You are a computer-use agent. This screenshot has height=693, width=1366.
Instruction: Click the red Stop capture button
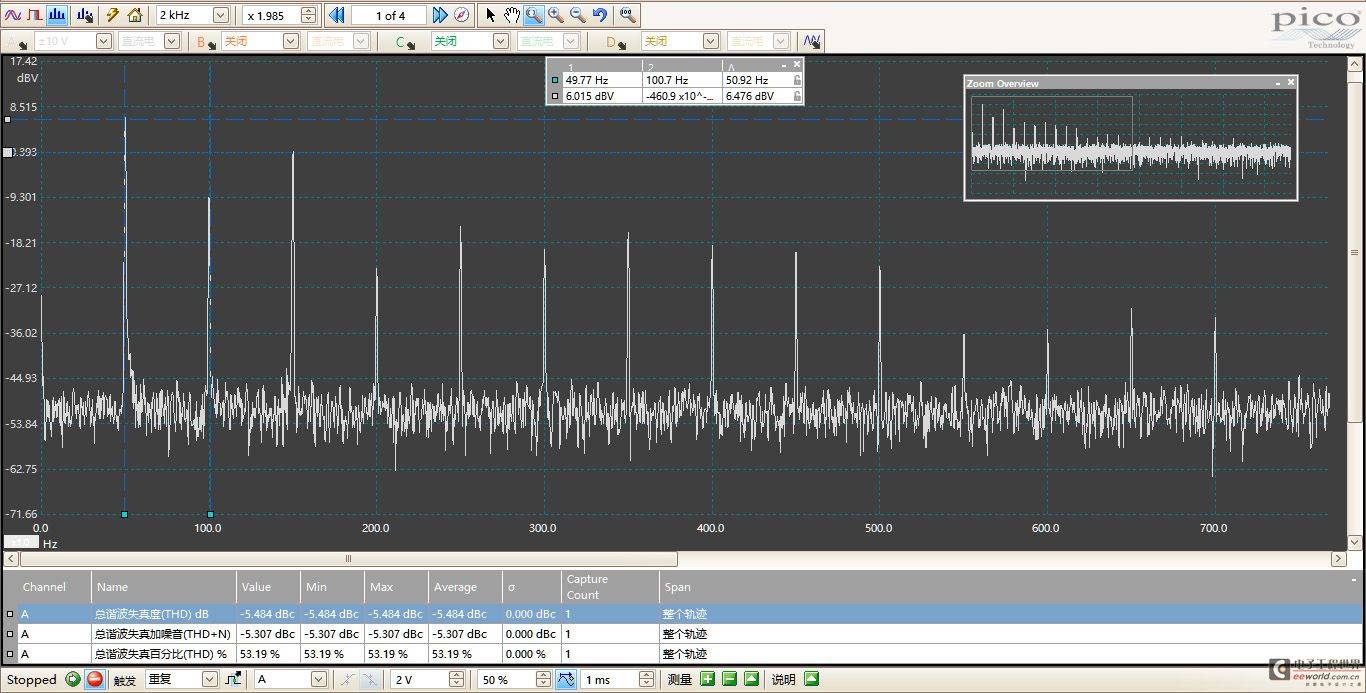[x=95, y=679]
